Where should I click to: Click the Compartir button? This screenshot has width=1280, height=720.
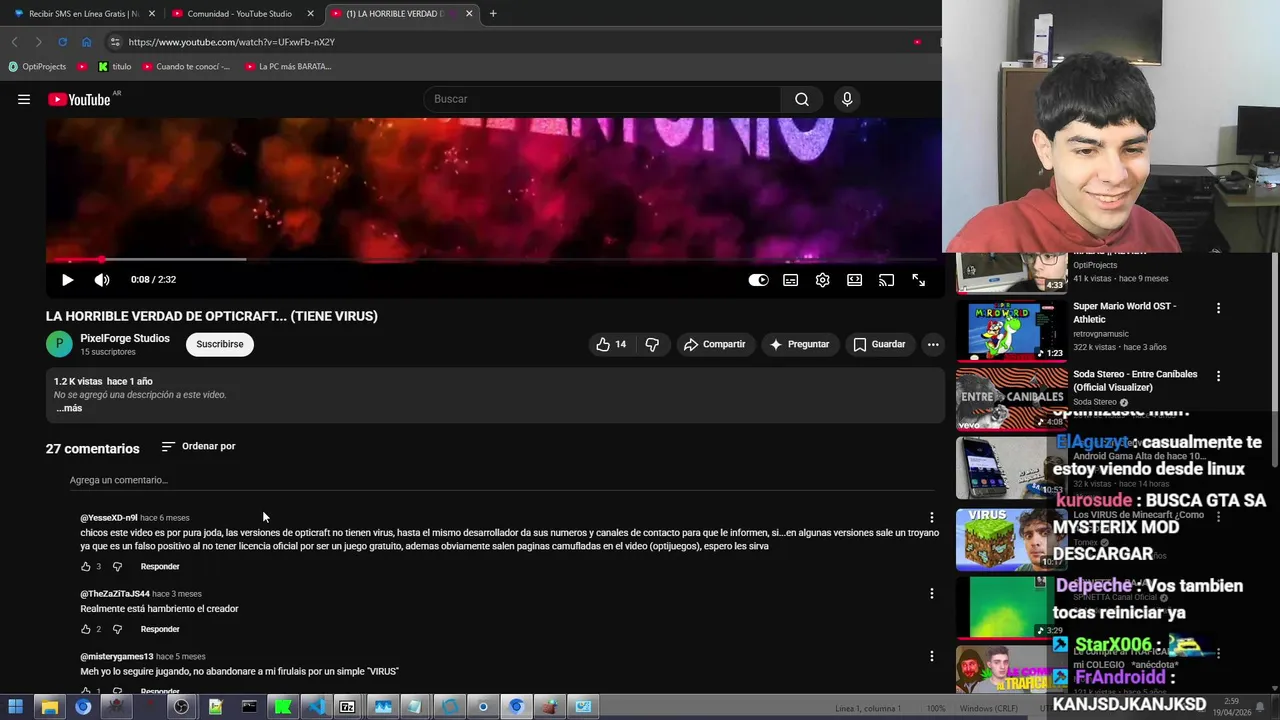pos(714,344)
